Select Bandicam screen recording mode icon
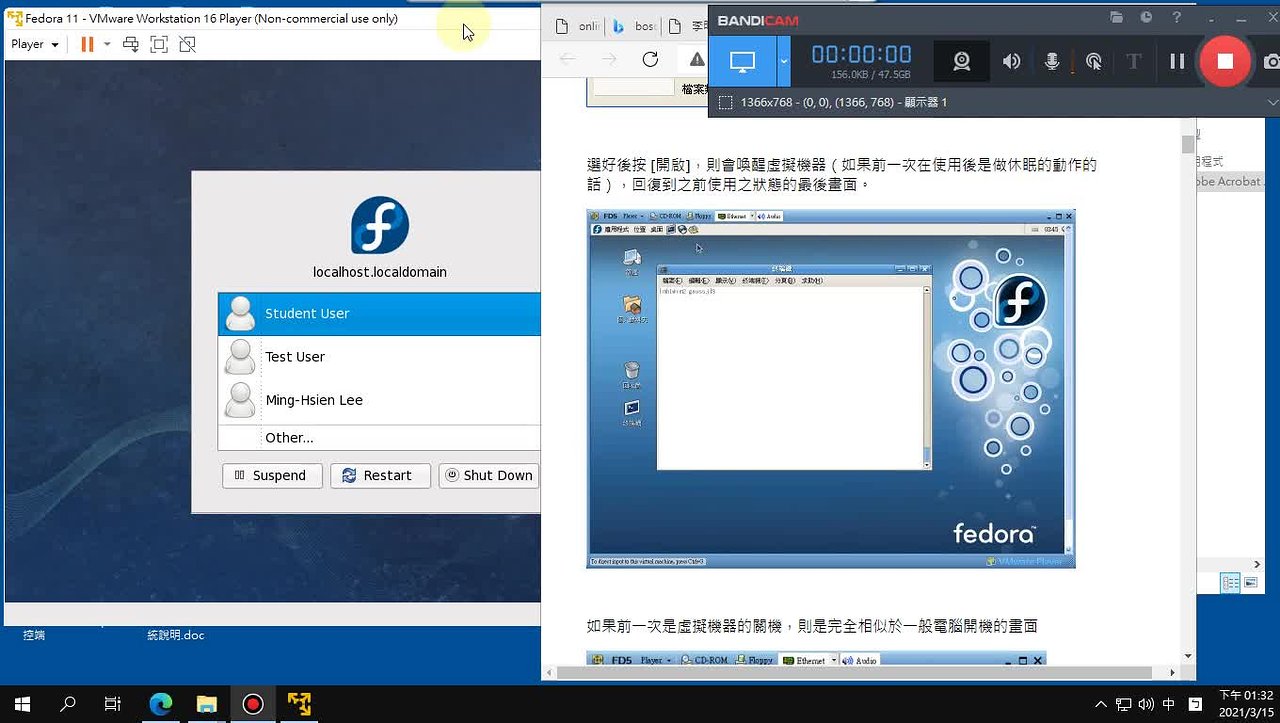Viewport: 1280px width, 723px height. (742, 62)
